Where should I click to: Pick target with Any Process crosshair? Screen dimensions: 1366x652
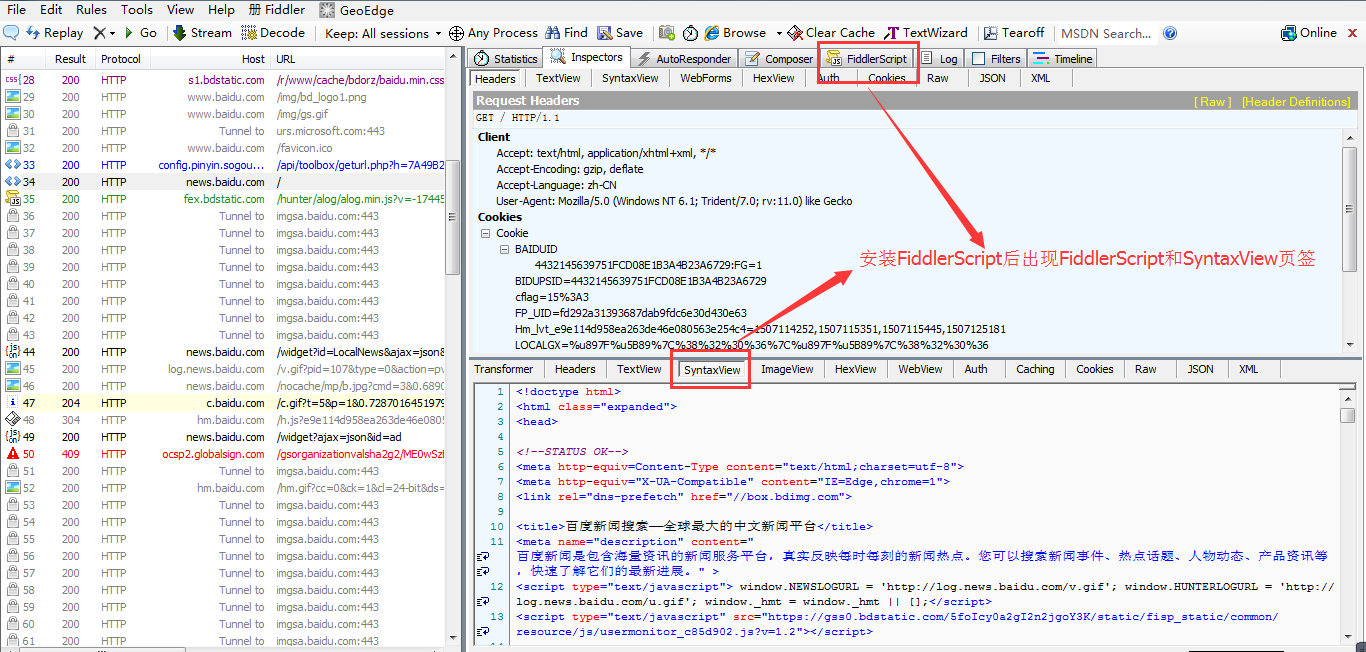coord(493,33)
